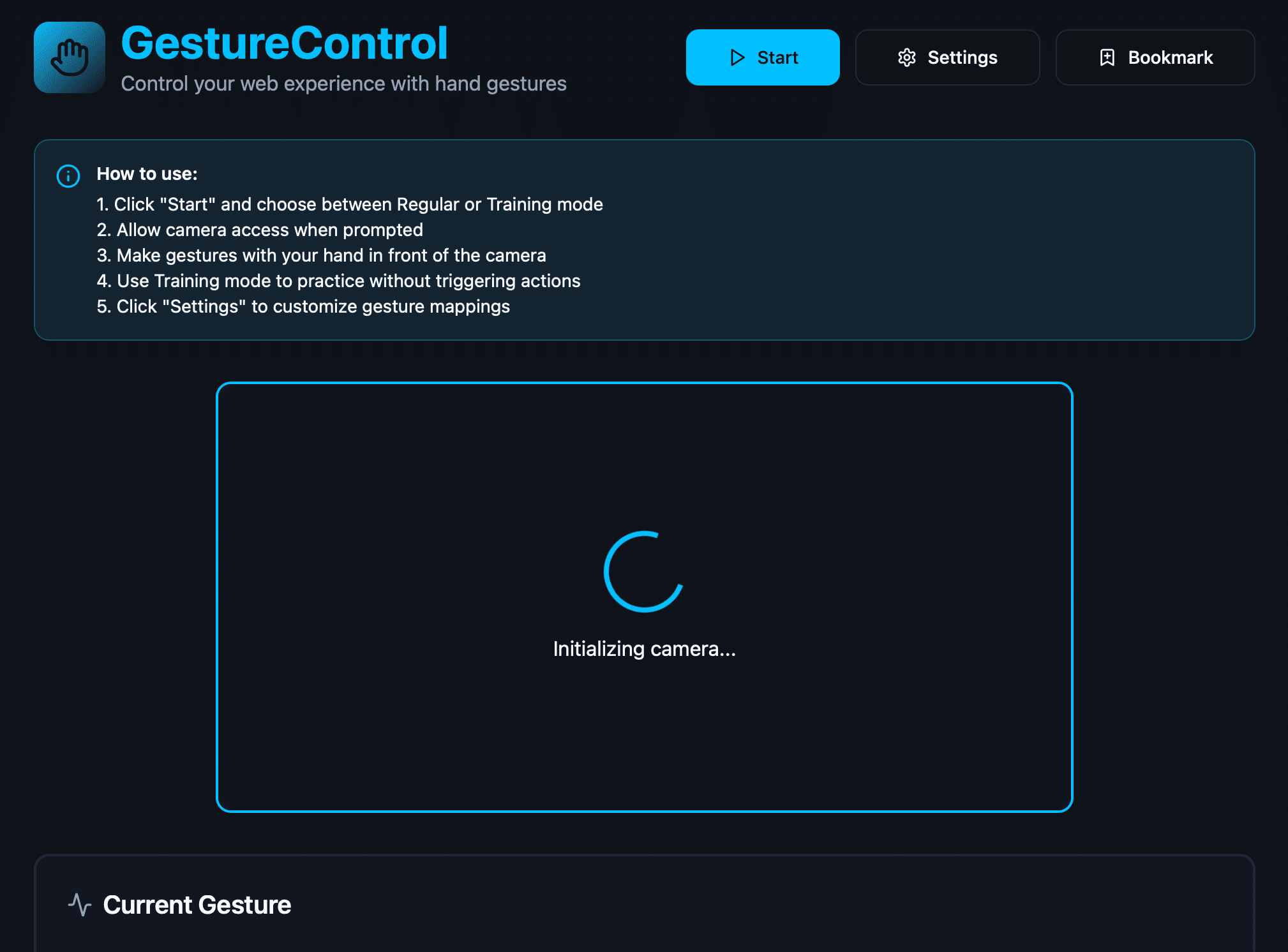Click 'Allow camera access when prompted' line

(x=260, y=230)
